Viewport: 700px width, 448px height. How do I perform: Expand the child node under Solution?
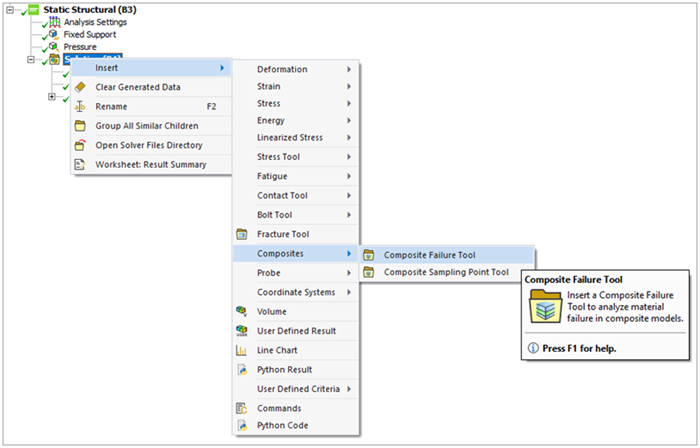click(x=51, y=97)
